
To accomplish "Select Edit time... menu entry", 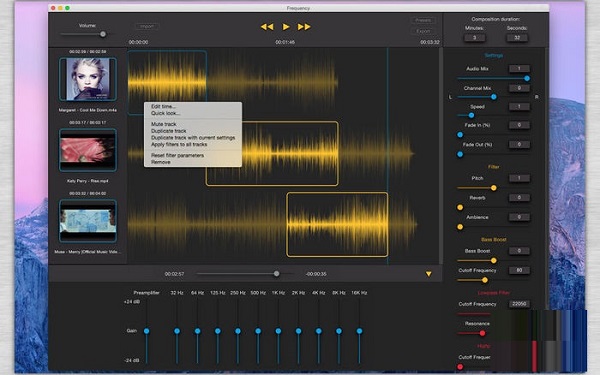I will 163,106.
